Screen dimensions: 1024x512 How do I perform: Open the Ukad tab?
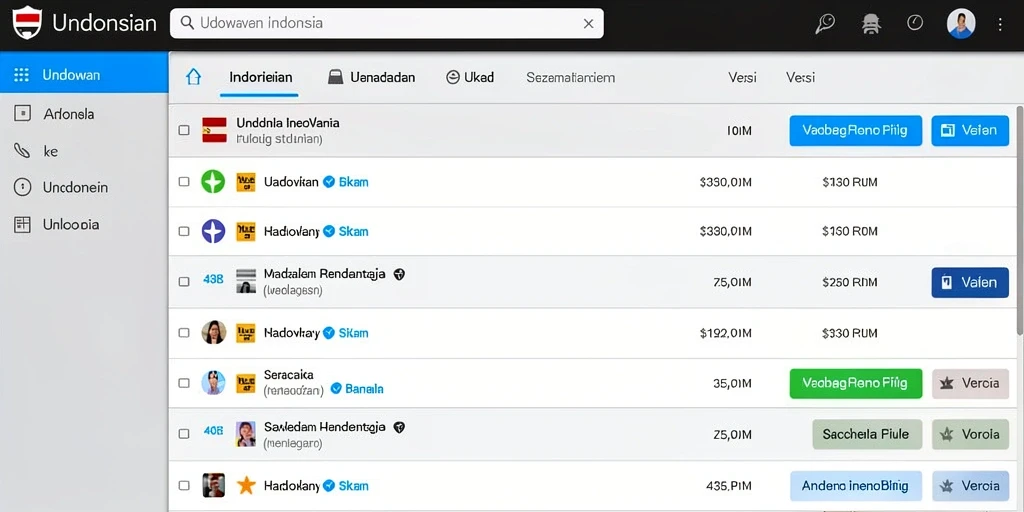pyautogui.click(x=470, y=77)
